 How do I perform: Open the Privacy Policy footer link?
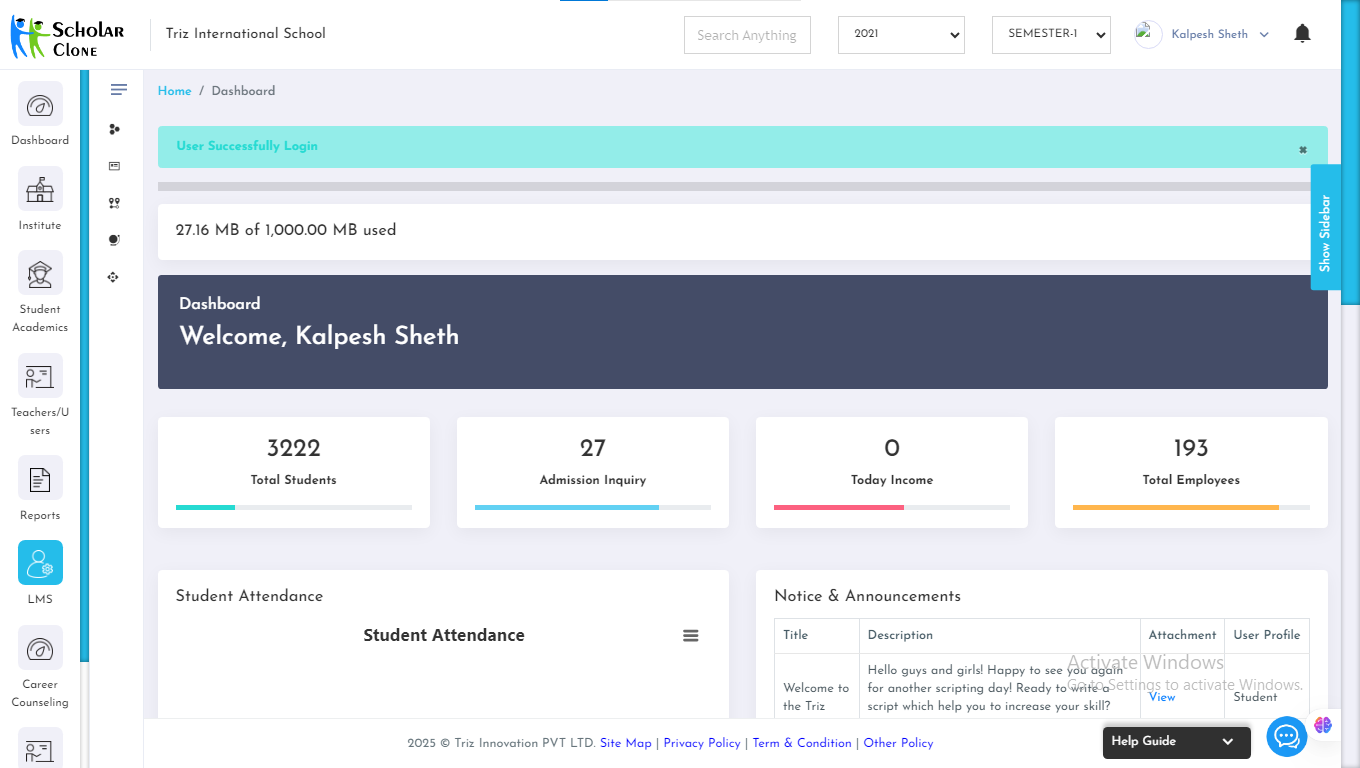[701, 743]
